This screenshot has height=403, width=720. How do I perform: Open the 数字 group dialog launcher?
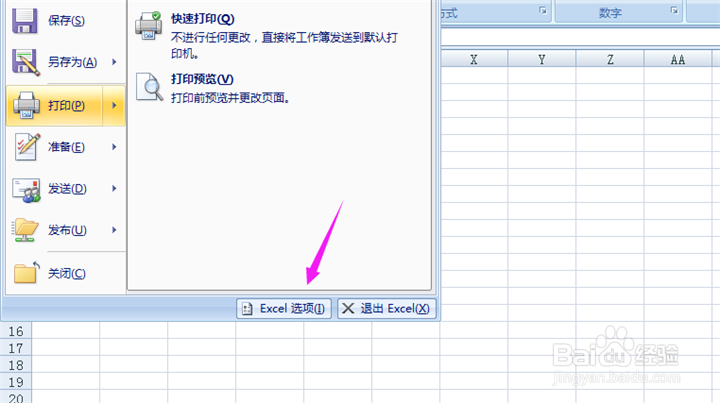[674, 10]
